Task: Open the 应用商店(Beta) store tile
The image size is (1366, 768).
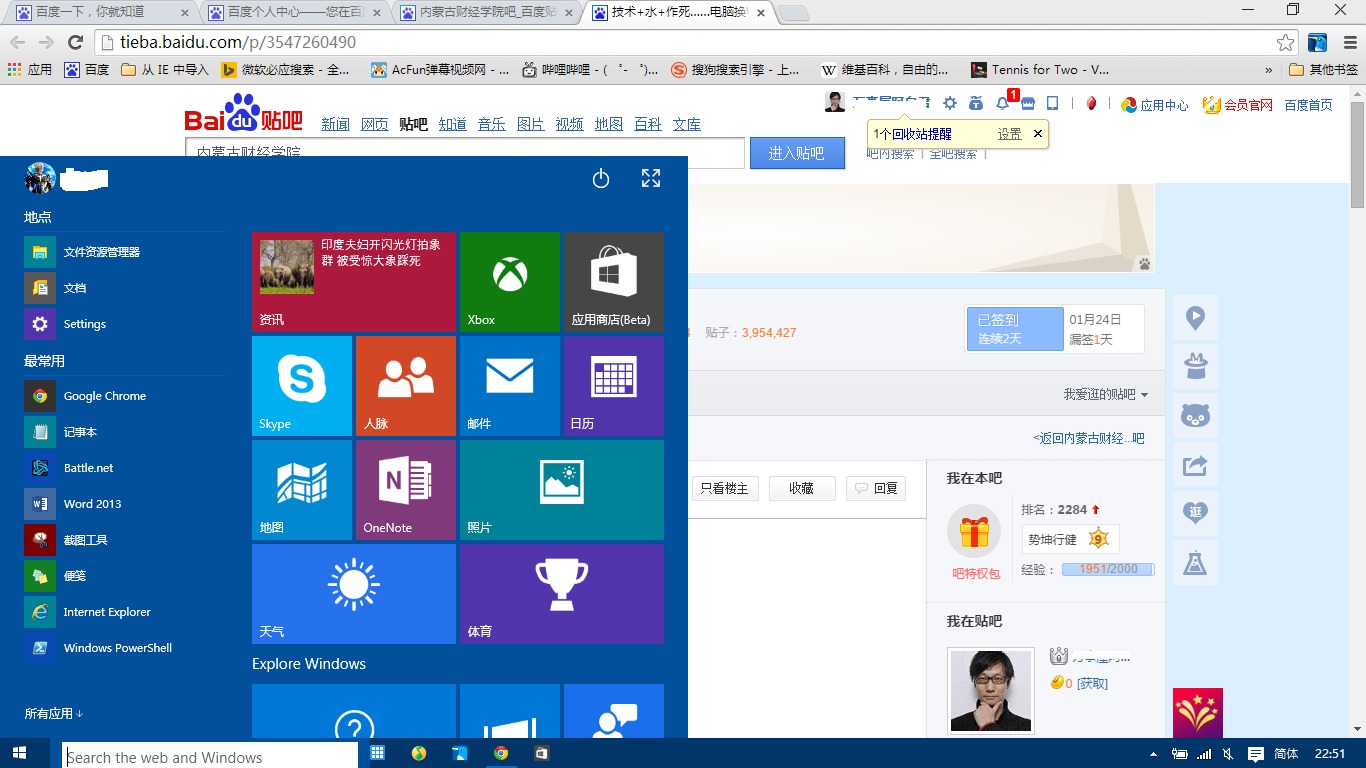Action: 614,282
